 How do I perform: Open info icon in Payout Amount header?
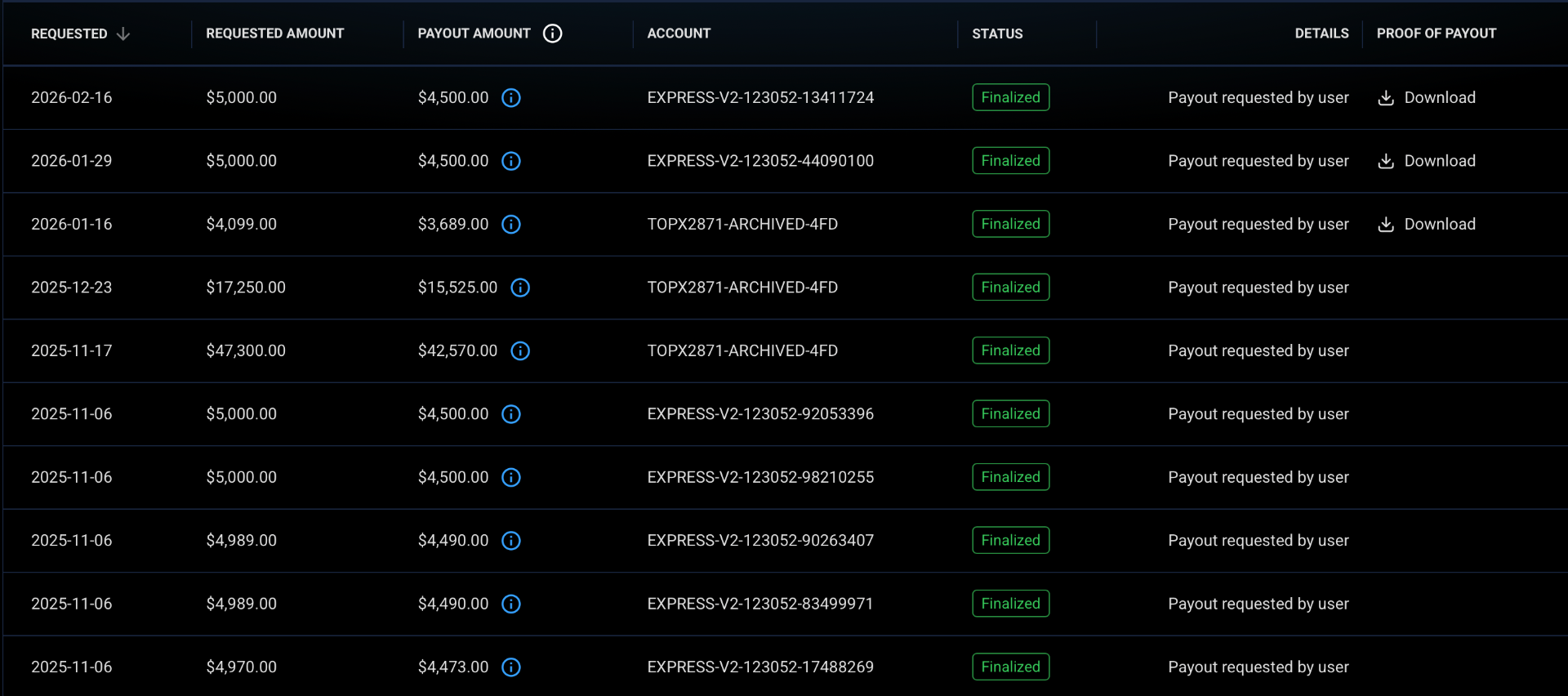553,33
